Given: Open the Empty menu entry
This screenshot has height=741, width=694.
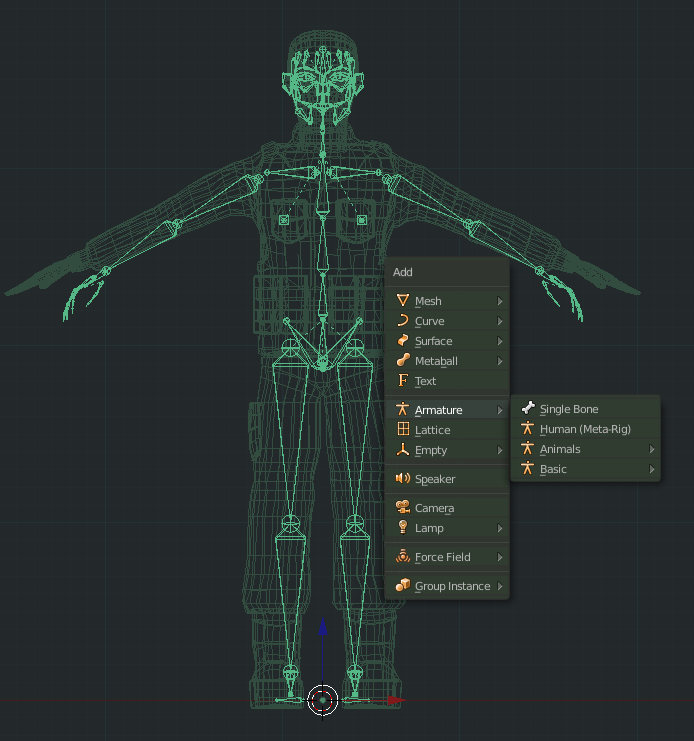Looking at the screenshot, I should tap(447, 450).
